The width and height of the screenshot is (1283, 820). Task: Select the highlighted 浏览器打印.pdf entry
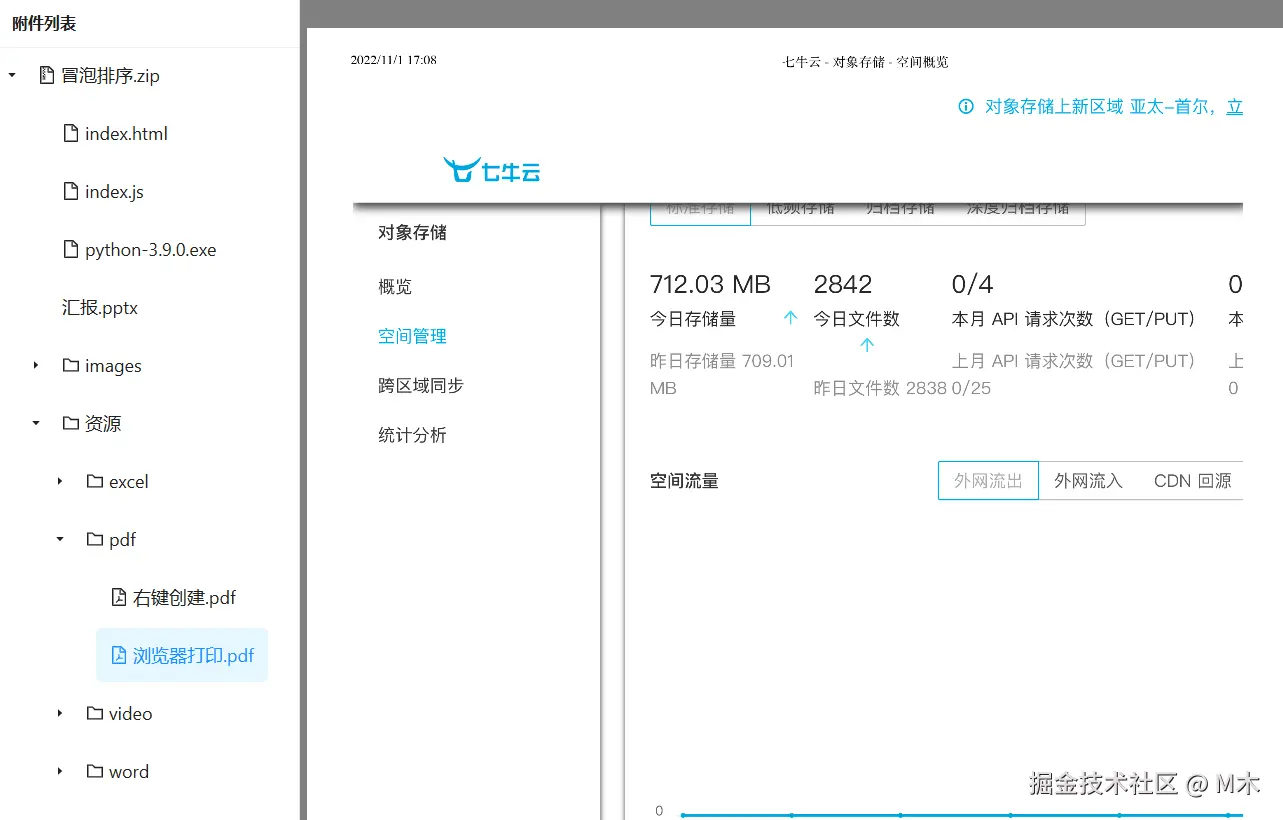[x=182, y=656]
